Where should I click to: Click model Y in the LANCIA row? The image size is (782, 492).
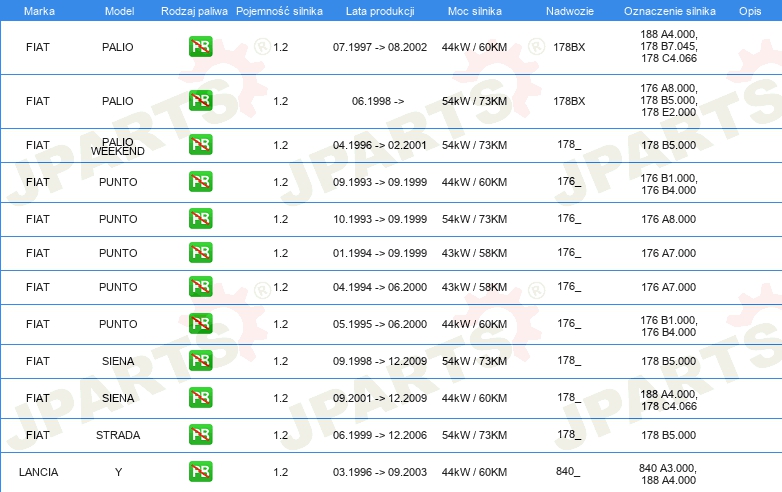[118, 472]
